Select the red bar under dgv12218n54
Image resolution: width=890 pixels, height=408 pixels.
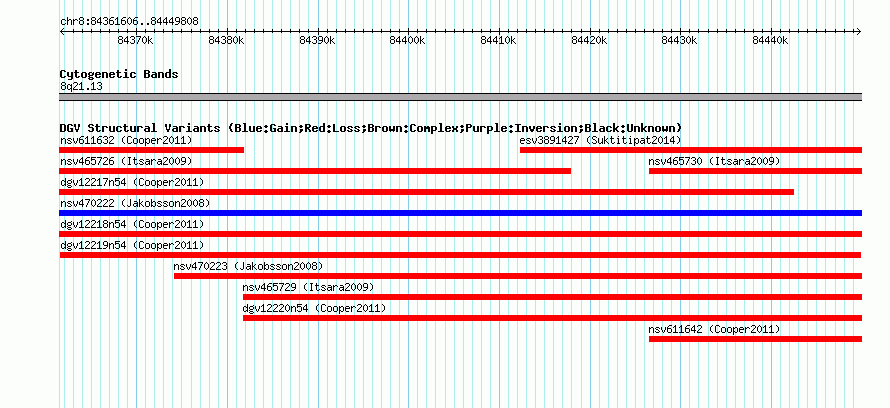pos(461,234)
